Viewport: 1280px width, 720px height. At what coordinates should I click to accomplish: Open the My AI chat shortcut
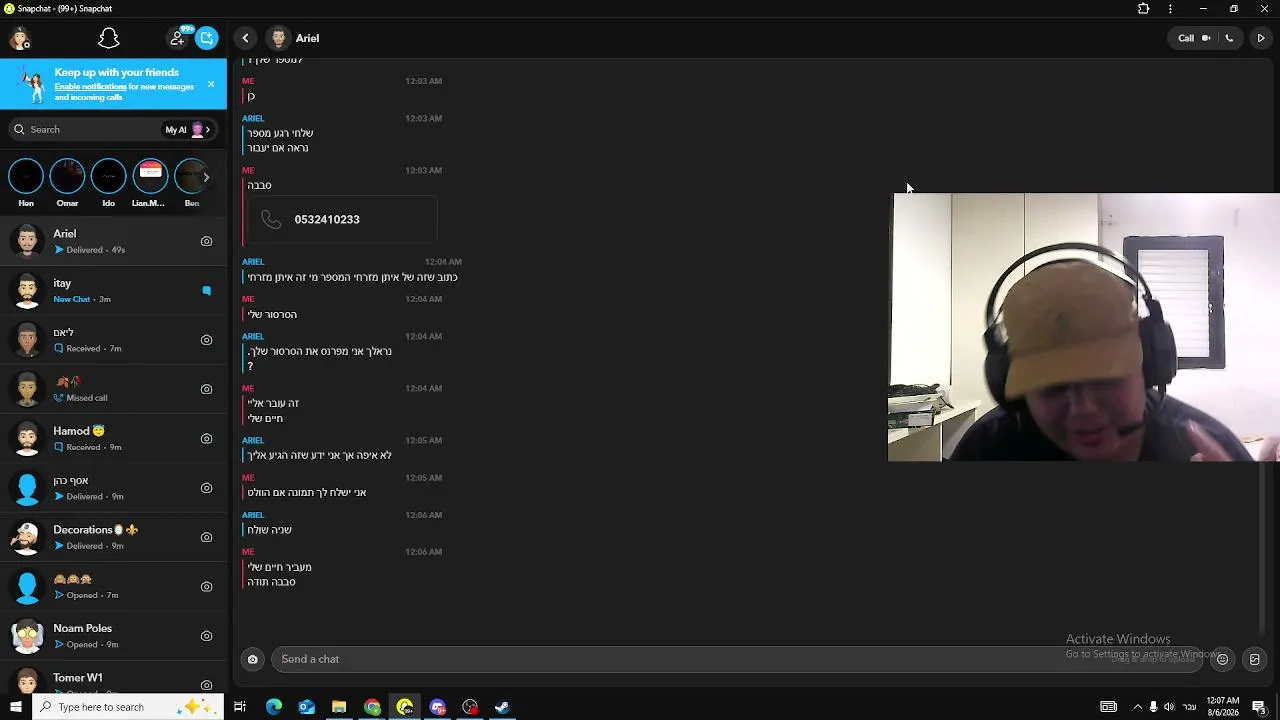(188, 129)
